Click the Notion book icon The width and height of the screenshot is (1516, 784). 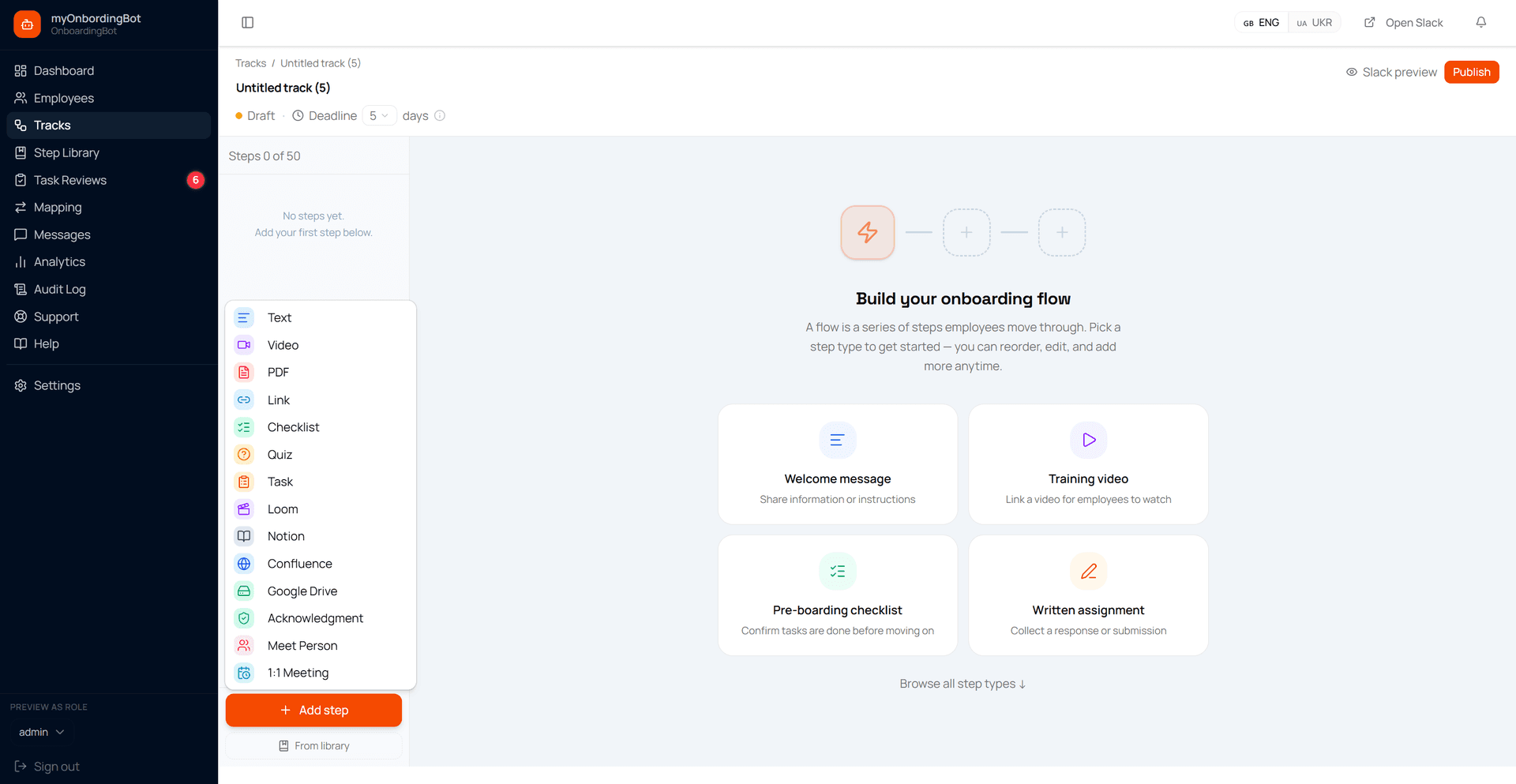pos(244,536)
